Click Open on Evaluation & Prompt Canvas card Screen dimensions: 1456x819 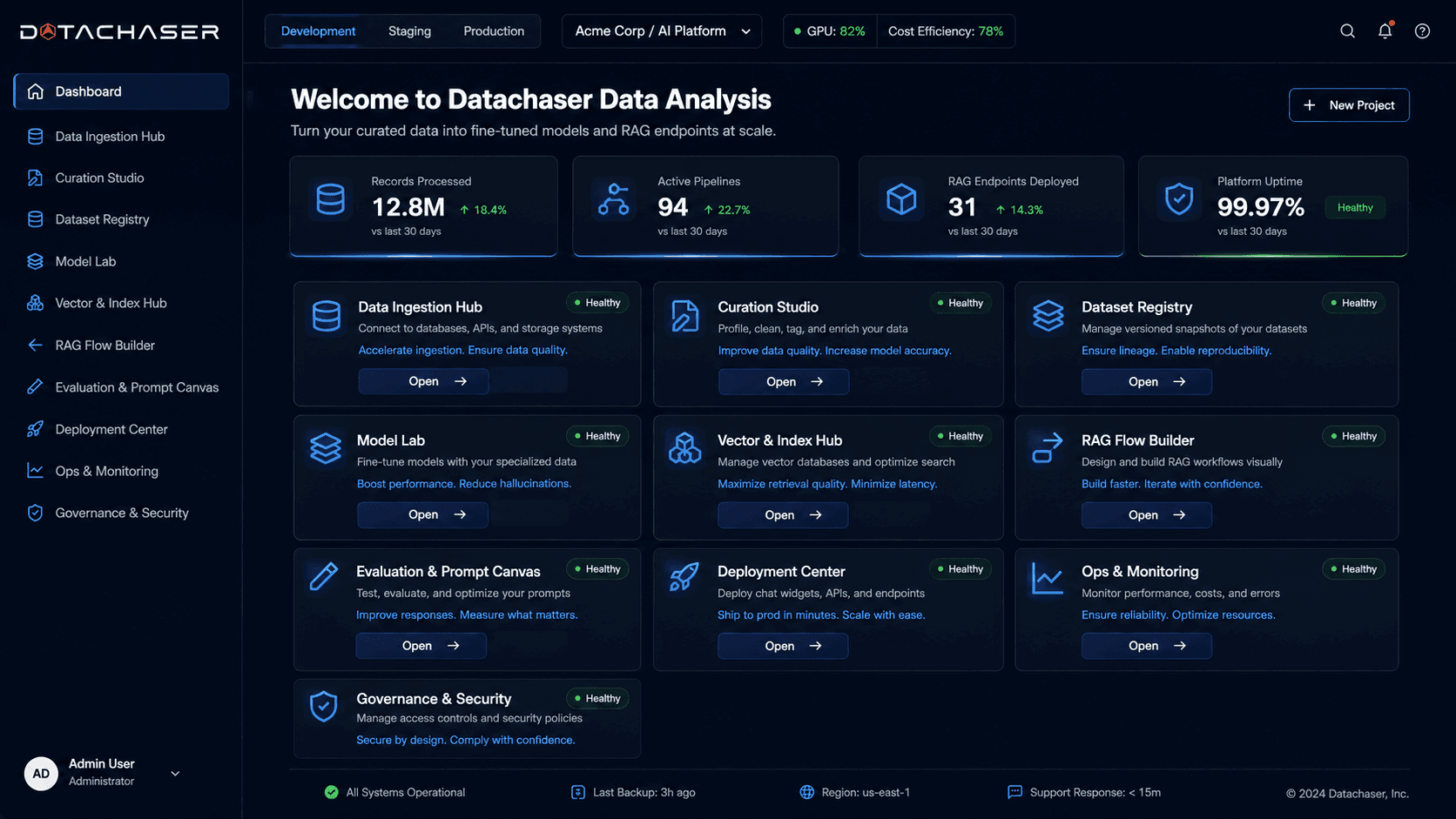pos(421,646)
